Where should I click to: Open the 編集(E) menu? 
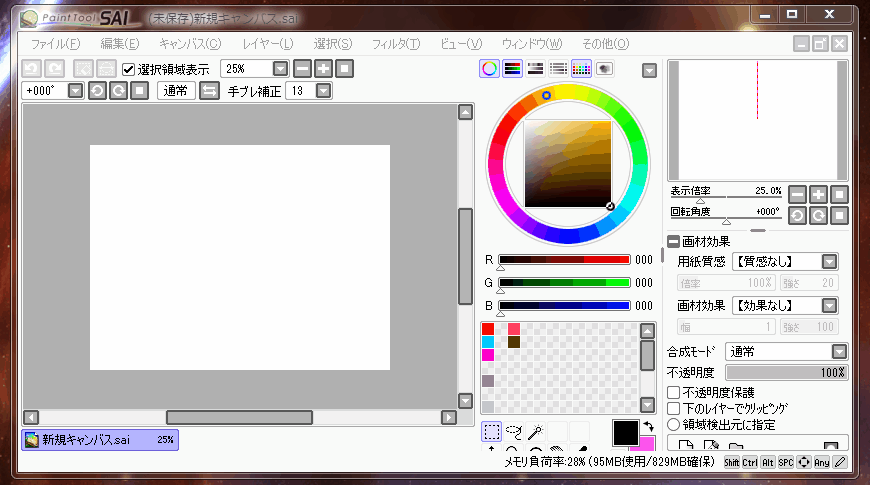pyautogui.click(x=120, y=44)
